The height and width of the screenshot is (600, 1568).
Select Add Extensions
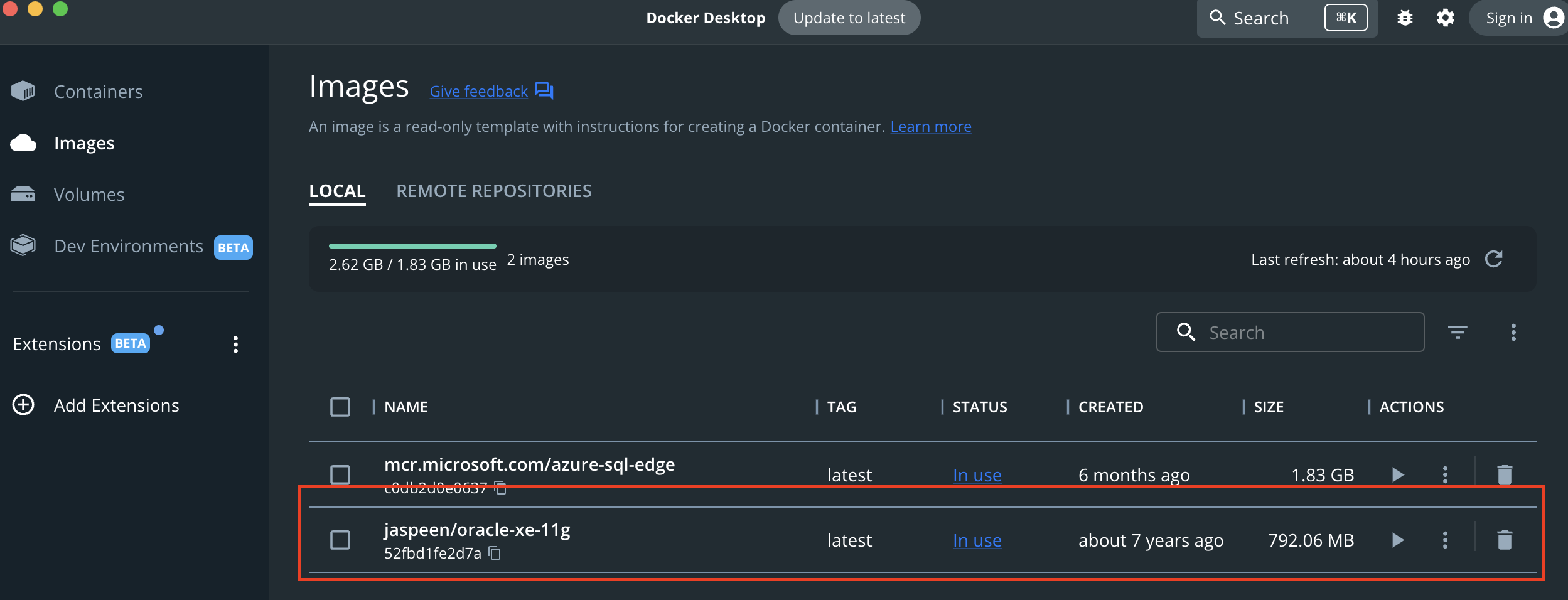pos(117,405)
